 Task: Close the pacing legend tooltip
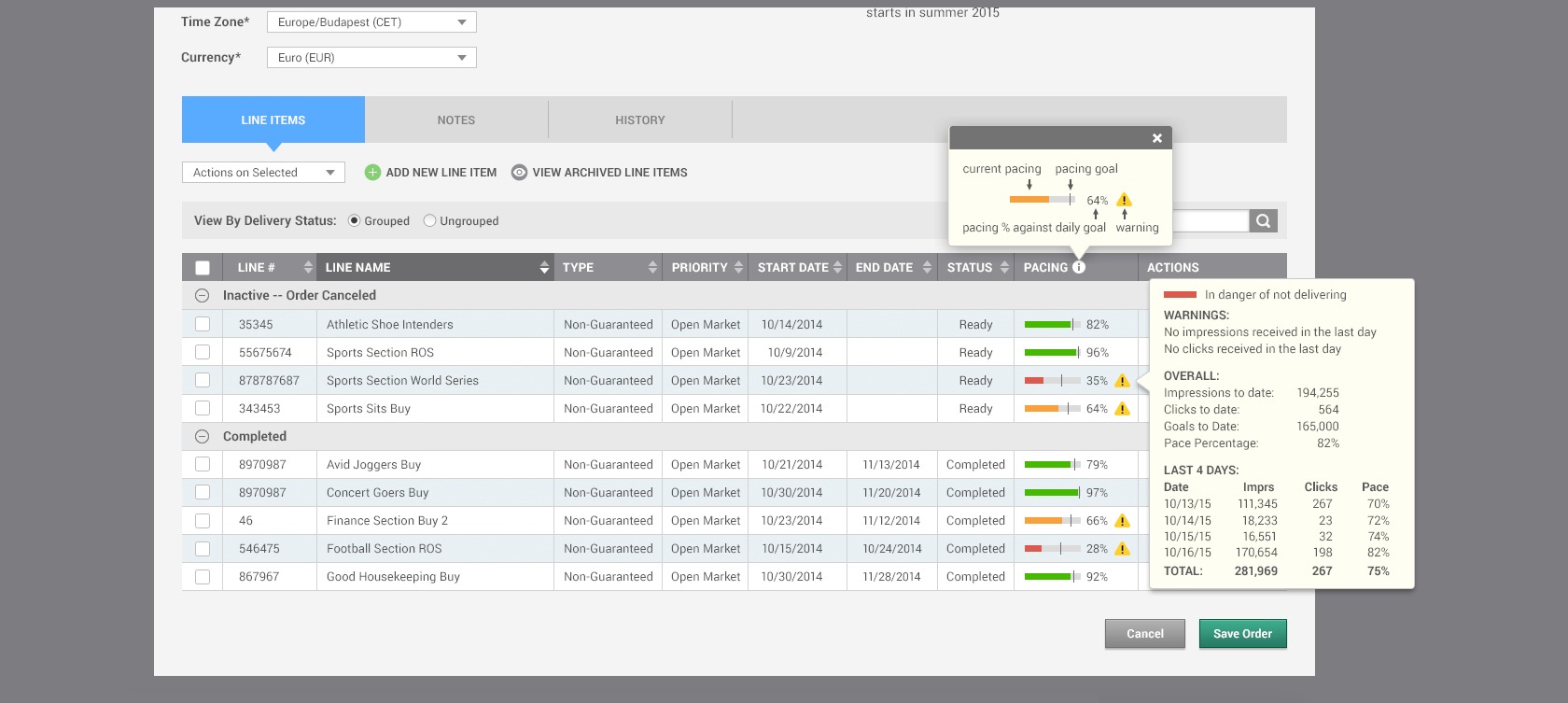(1156, 138)
